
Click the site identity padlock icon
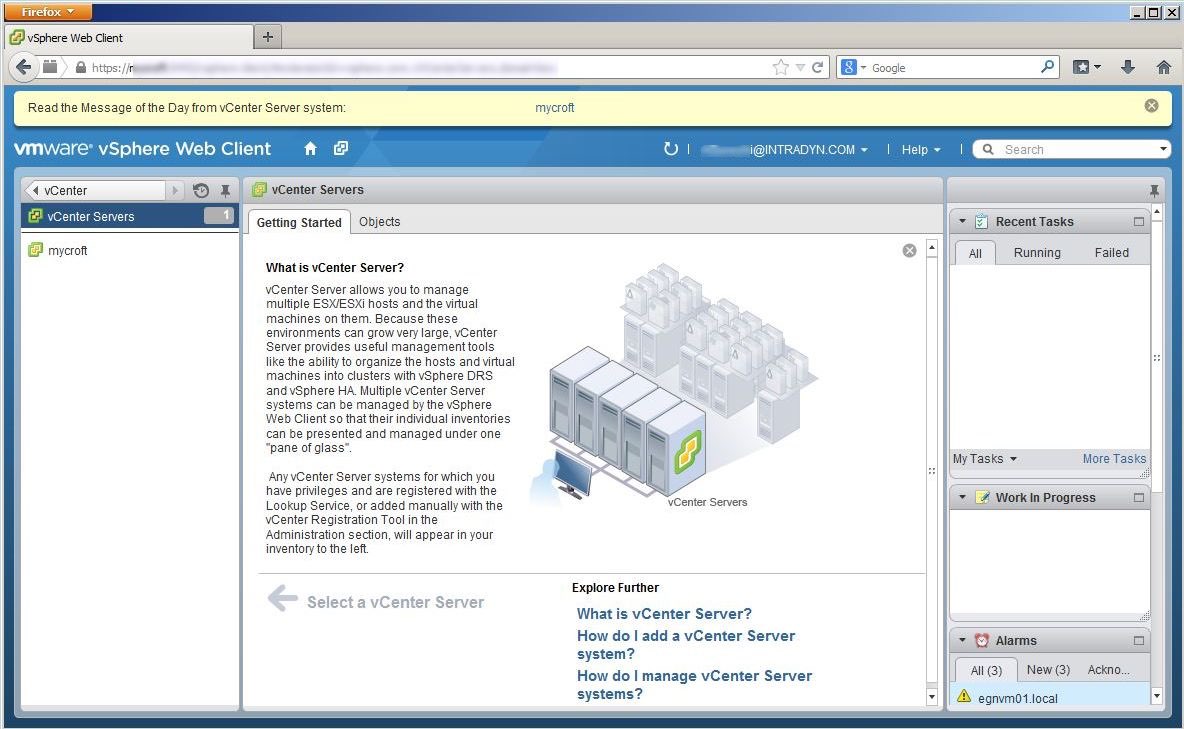point(81,67)
